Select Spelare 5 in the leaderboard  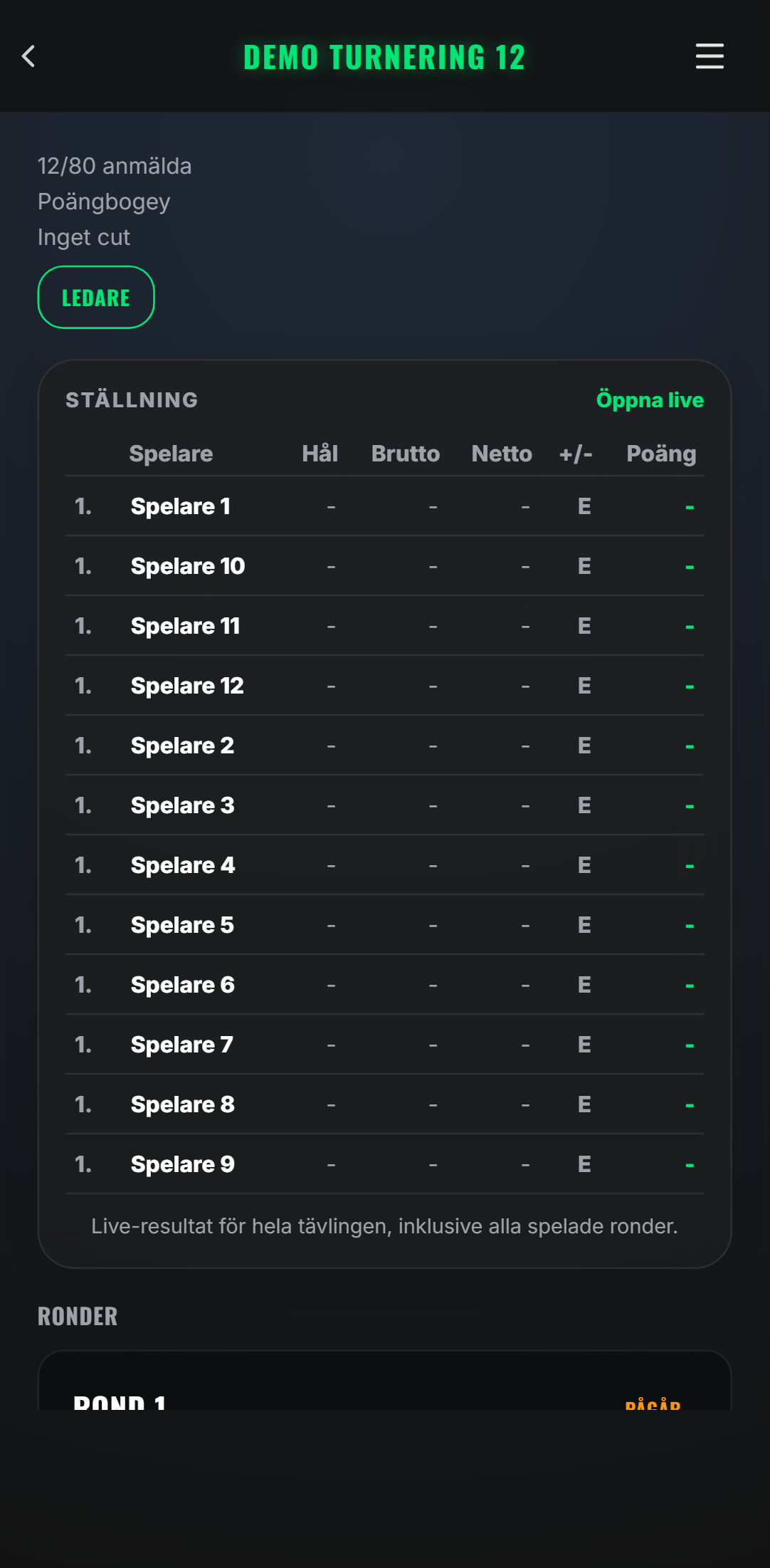(x=385, y=925)
